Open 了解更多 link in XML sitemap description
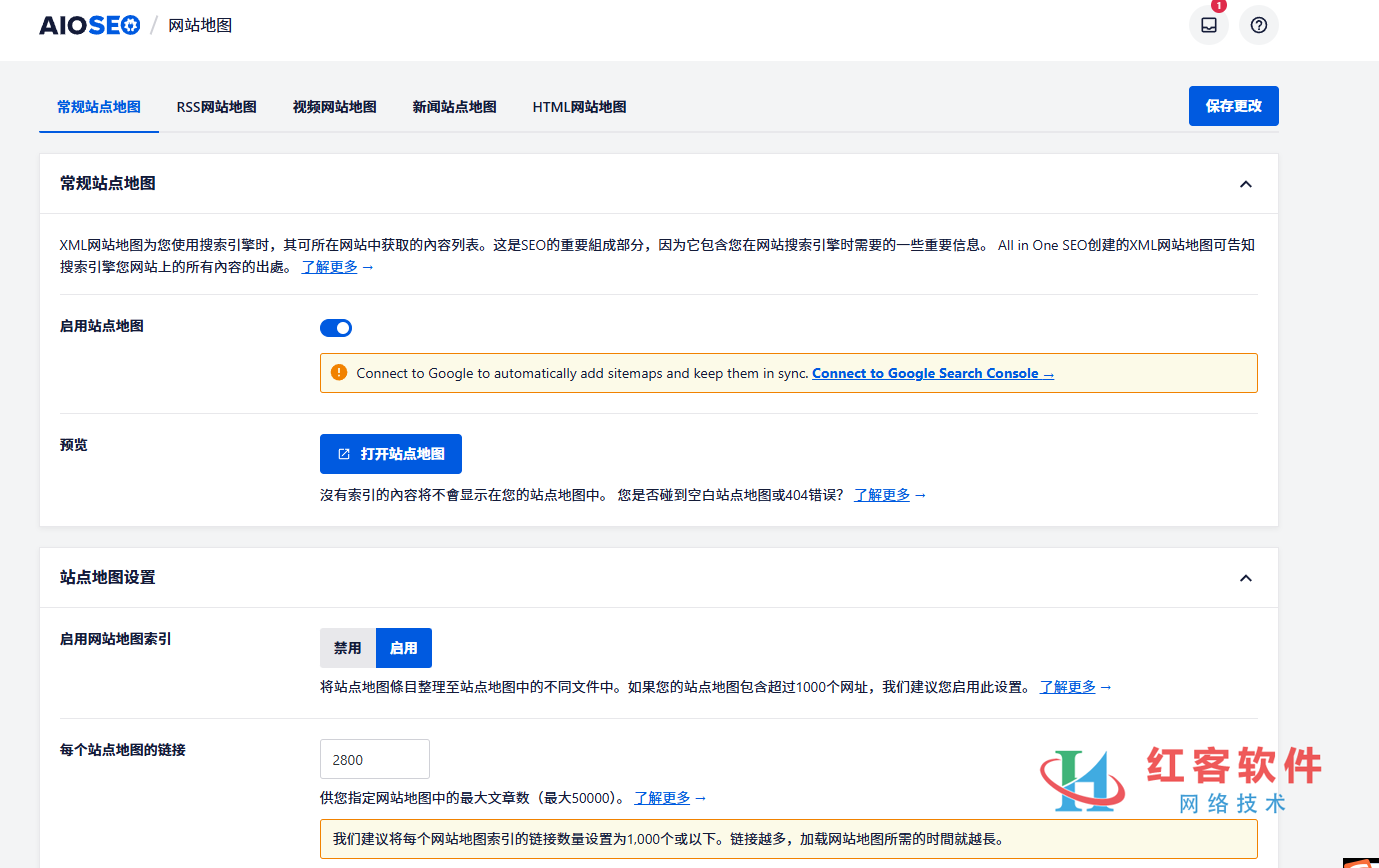Image resolution: width=1379 pixels, height=868 pixels. (x=330, y=267)
